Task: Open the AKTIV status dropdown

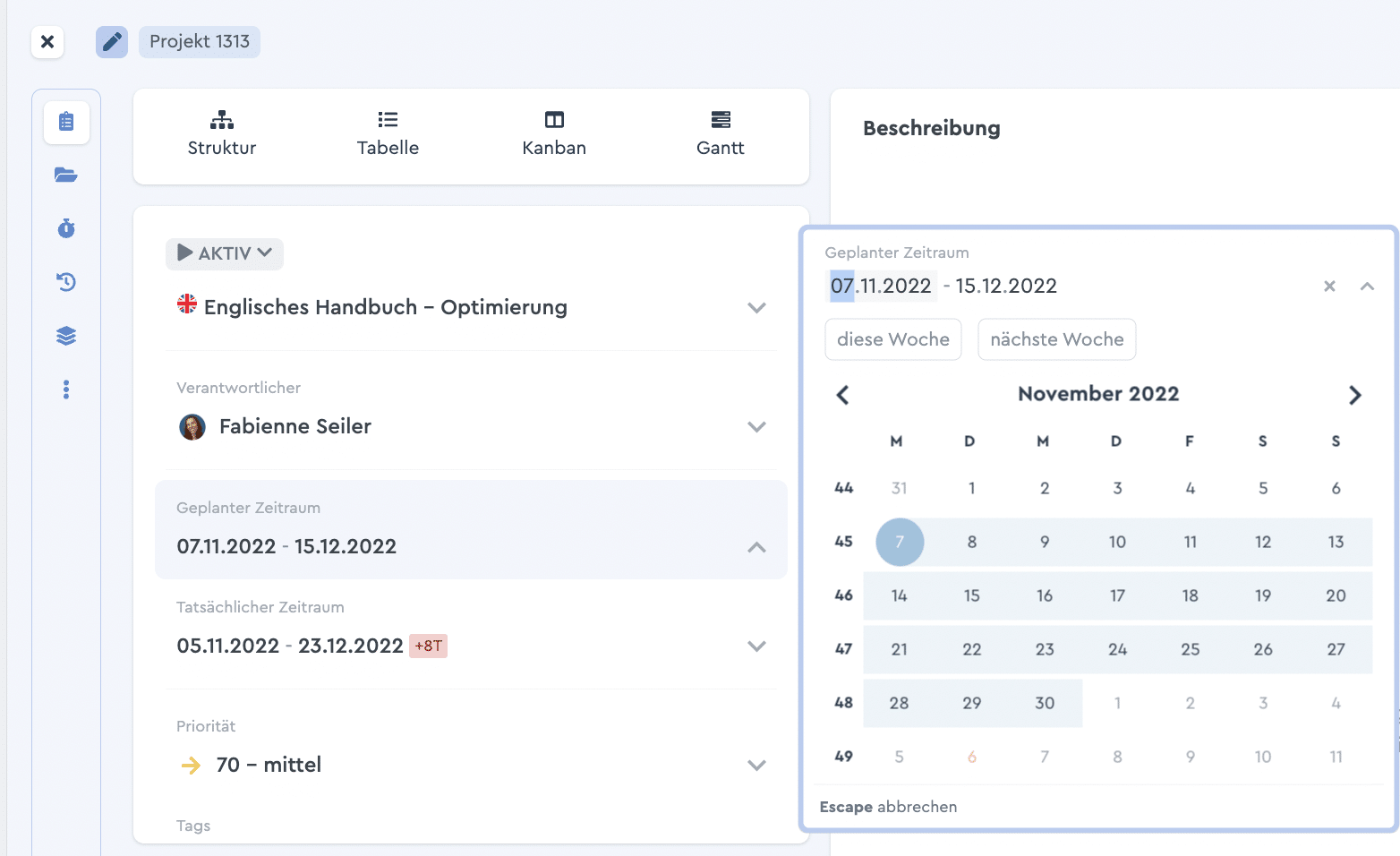Action: [x=225, y=253]
